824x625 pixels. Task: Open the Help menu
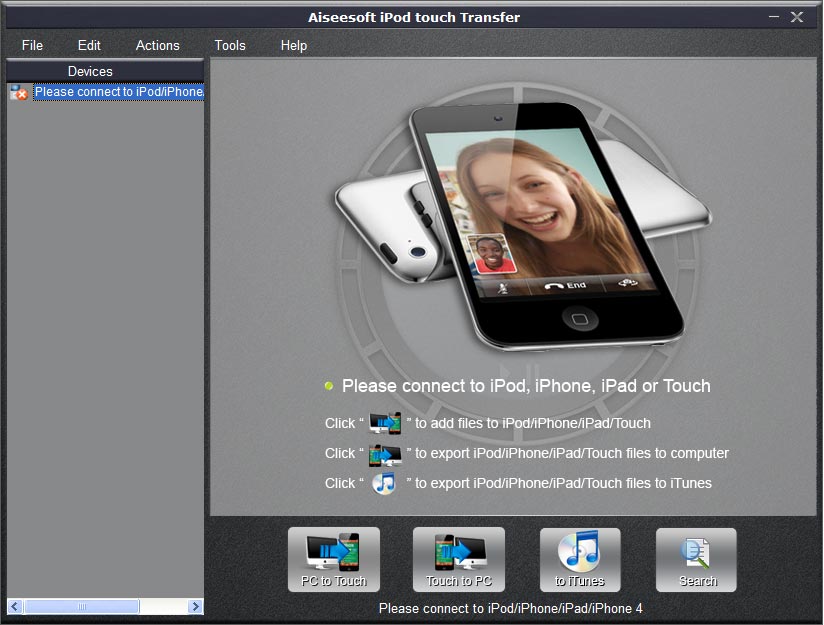[293, 46]
